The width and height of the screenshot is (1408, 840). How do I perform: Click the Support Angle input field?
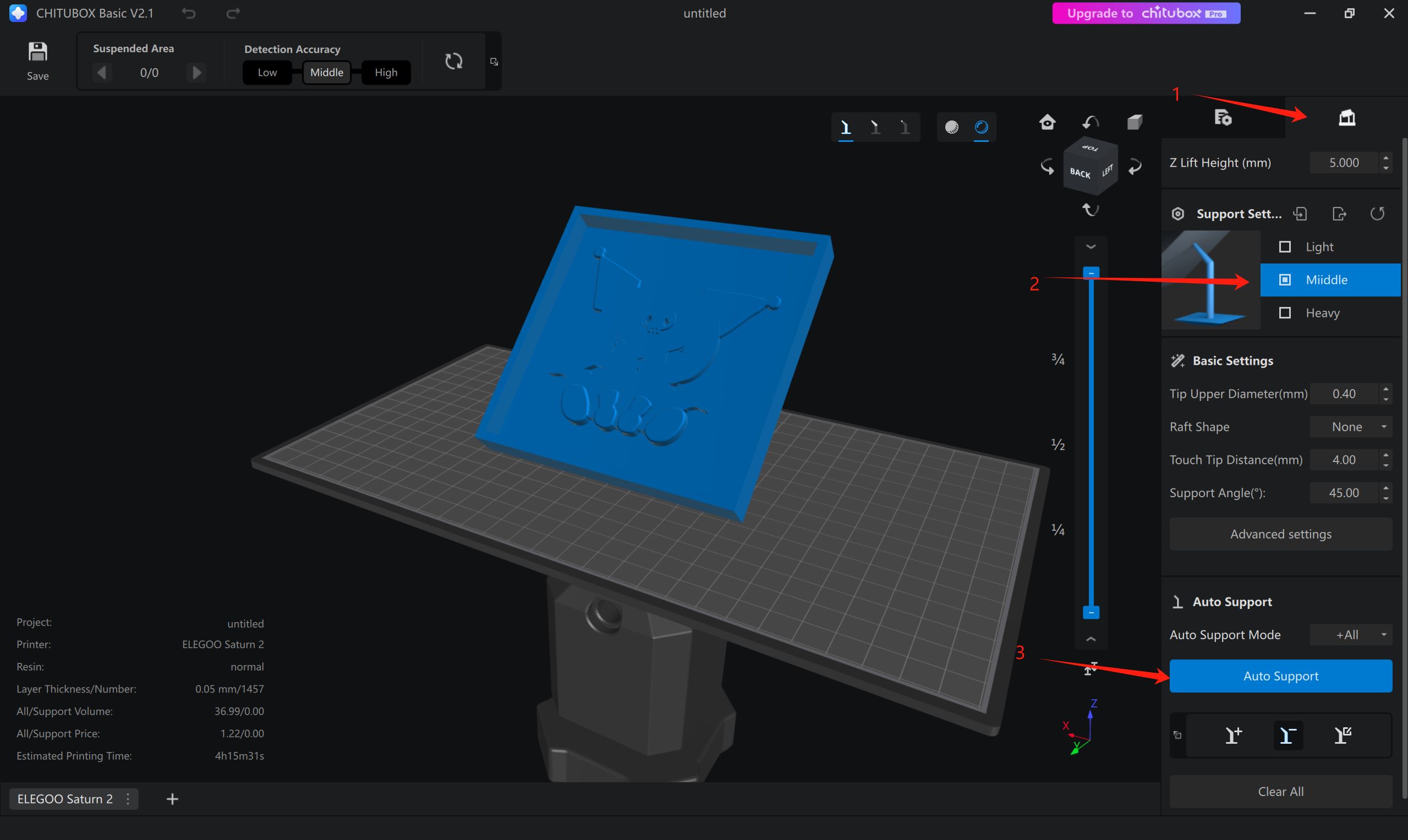tap(1344, 492)
